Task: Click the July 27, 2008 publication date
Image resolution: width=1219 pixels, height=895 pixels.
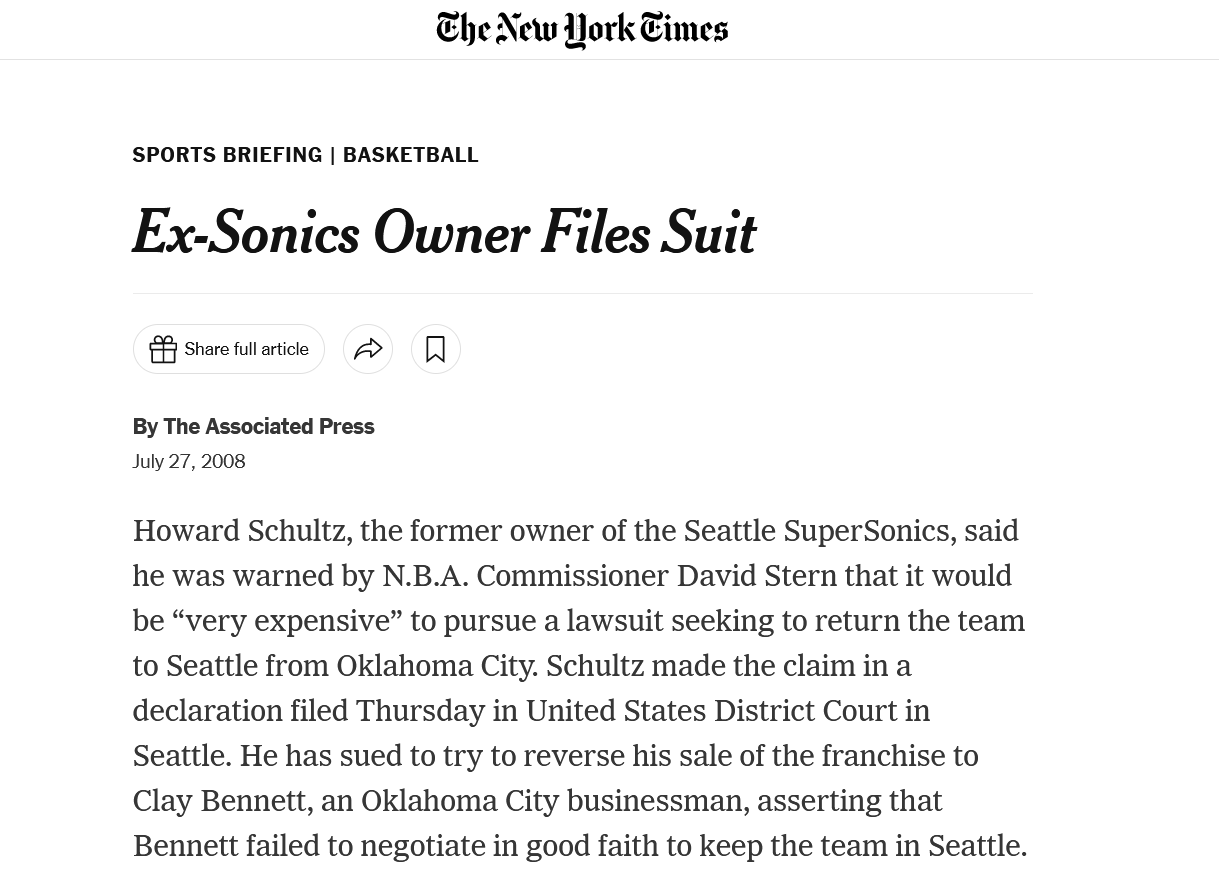Action: [189, 461]
